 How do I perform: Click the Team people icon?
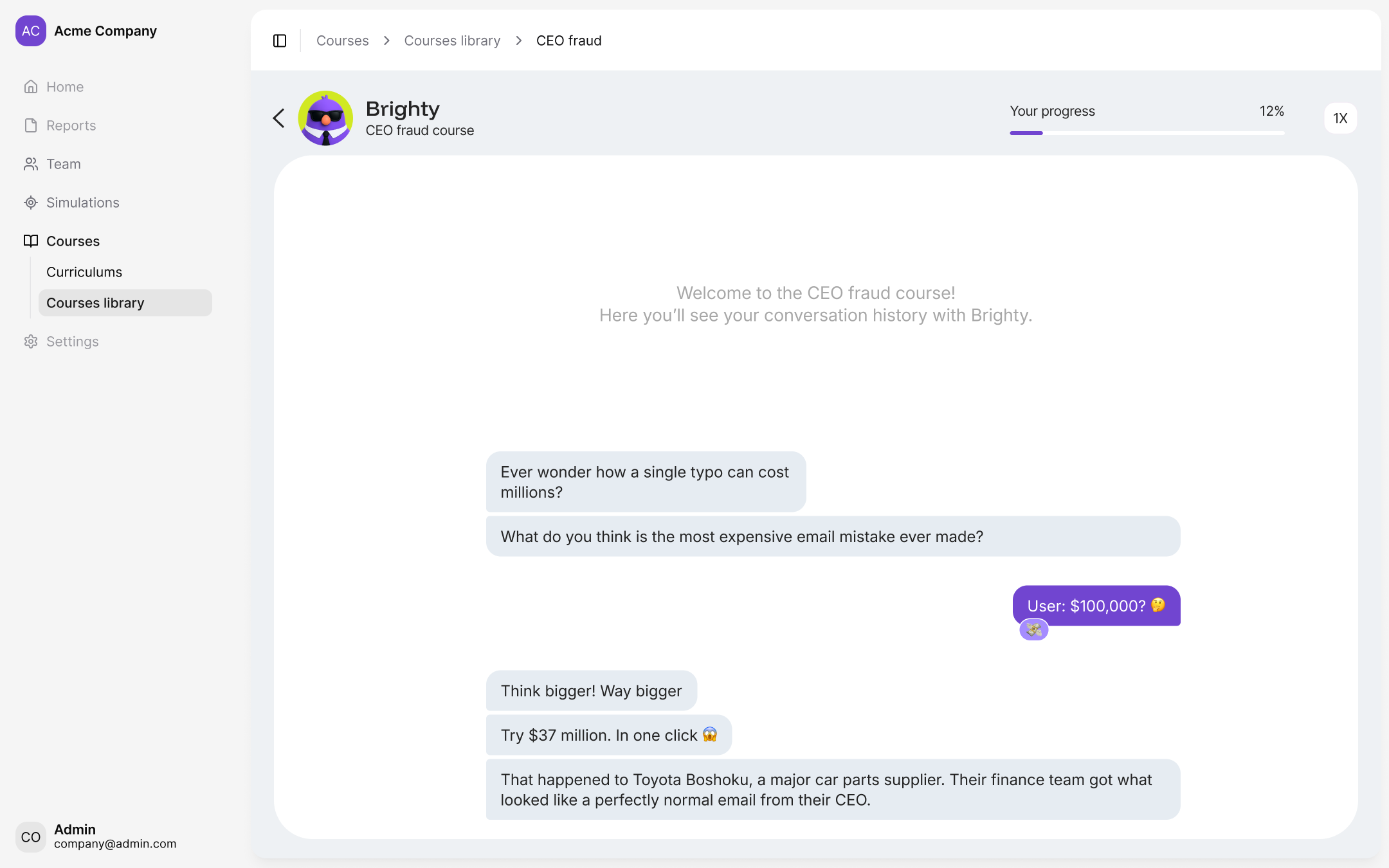point(31,164)
